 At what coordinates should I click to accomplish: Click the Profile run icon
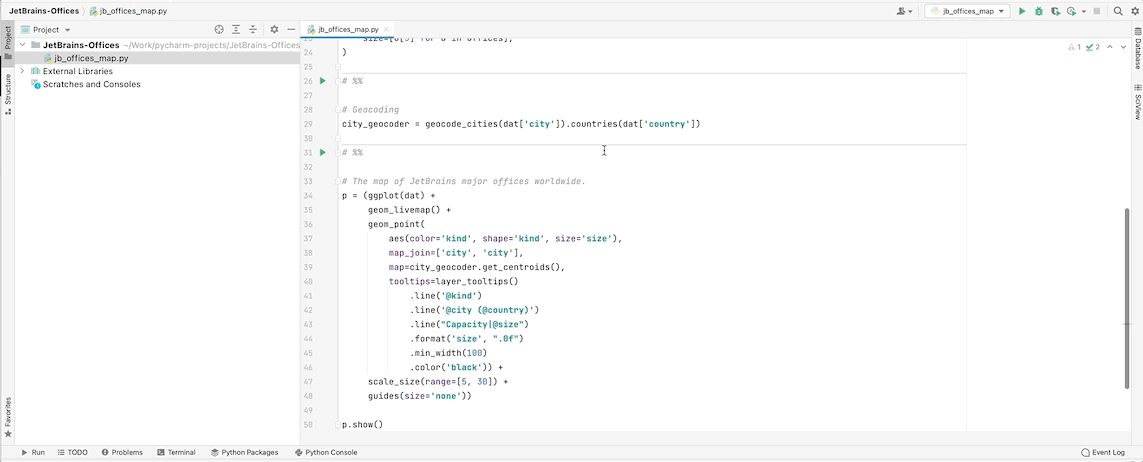click(x=1071, y=11)
